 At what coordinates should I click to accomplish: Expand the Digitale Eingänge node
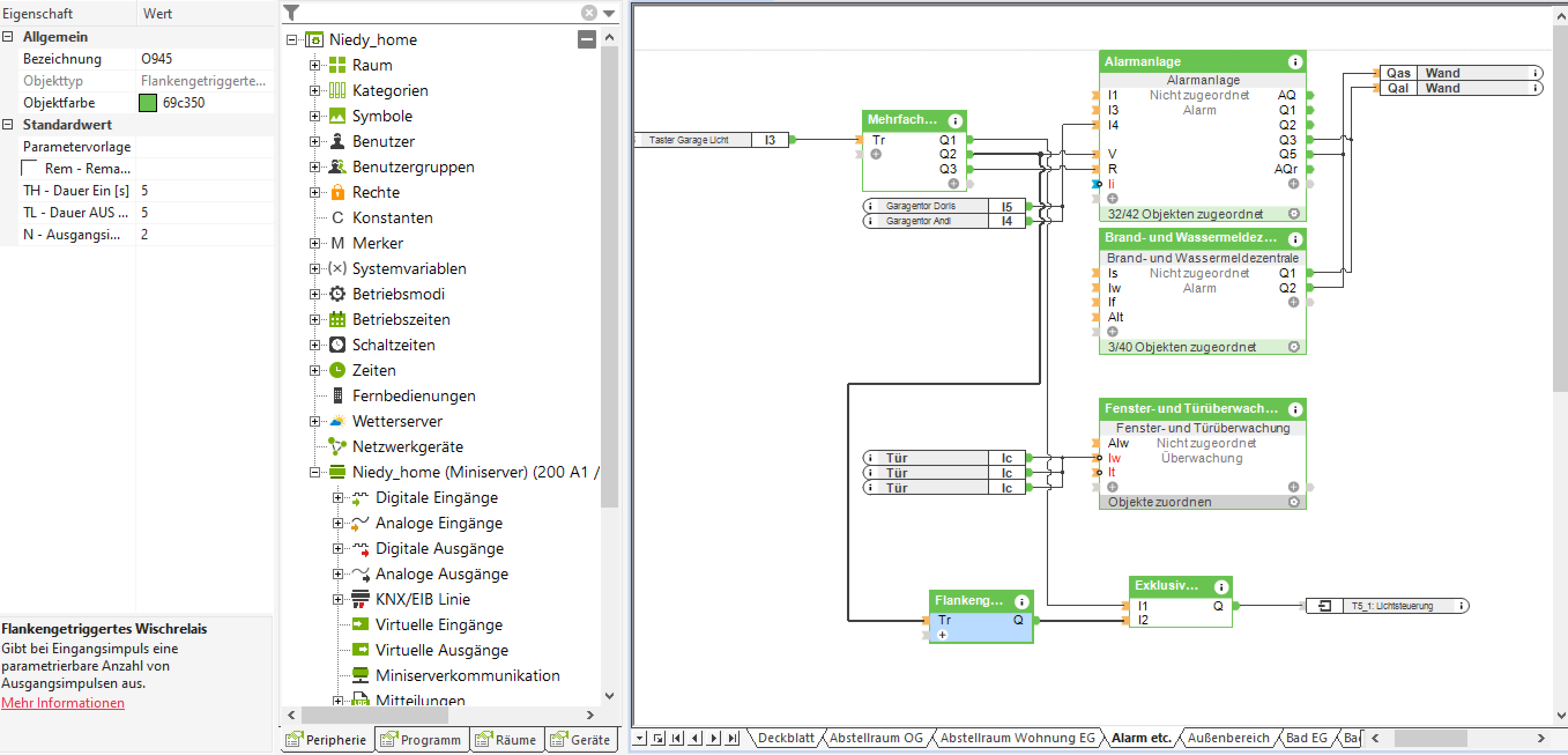point(337,497)
